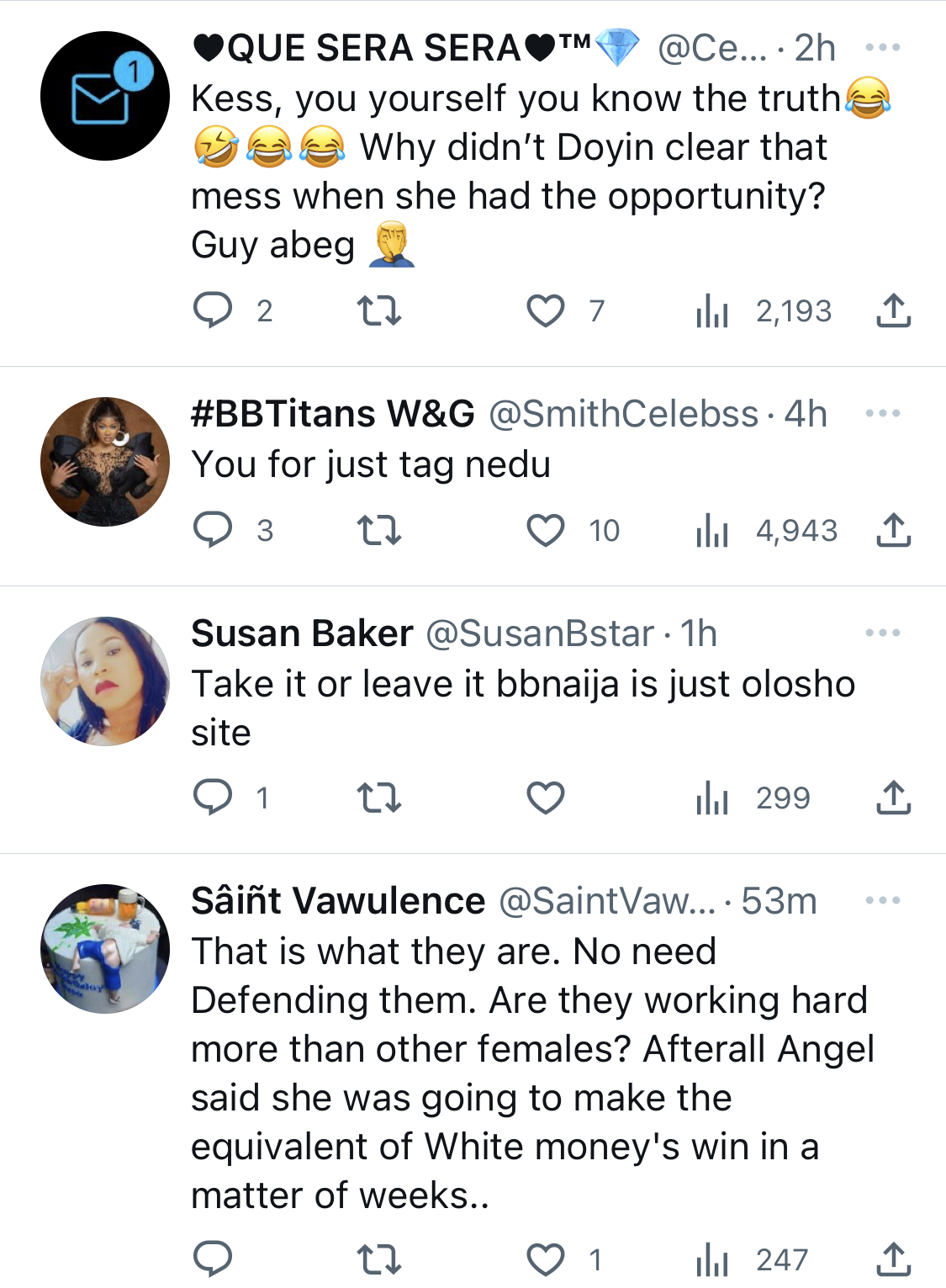Screen dimensions: 946x1288
Task: Reply to QUE SERA SERA's tweet
Action: click(x=213, y=310)
